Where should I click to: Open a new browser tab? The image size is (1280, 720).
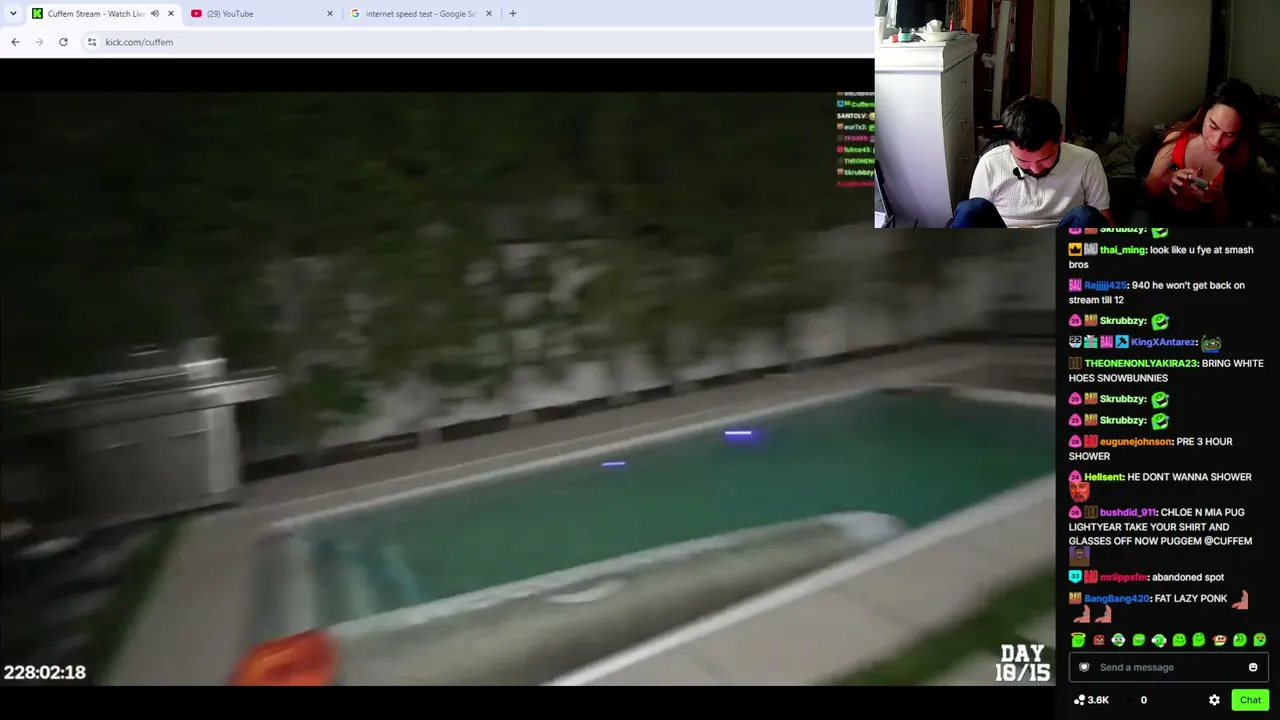[x=513, y=13]
